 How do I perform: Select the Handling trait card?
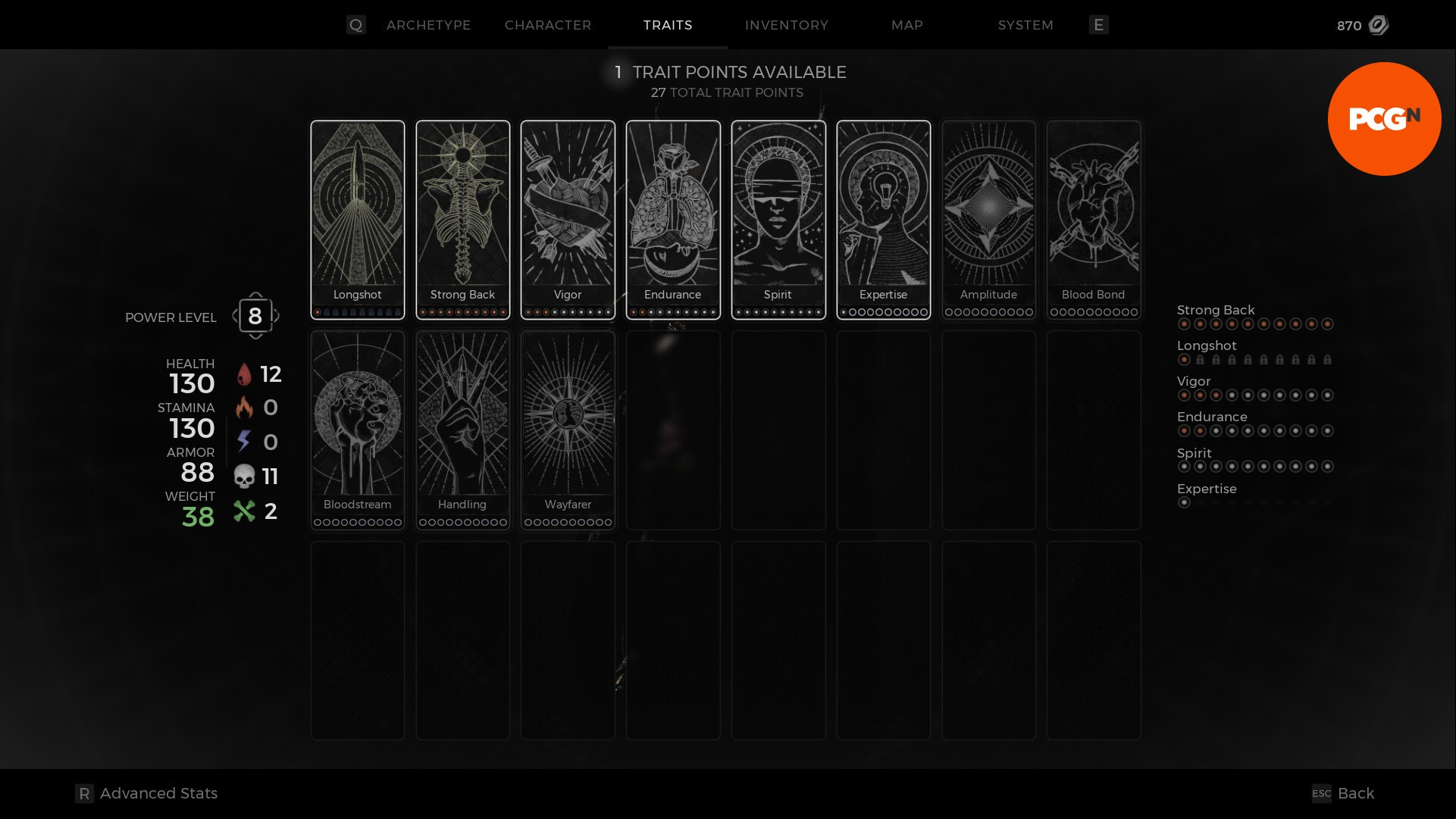click(462, 430)
